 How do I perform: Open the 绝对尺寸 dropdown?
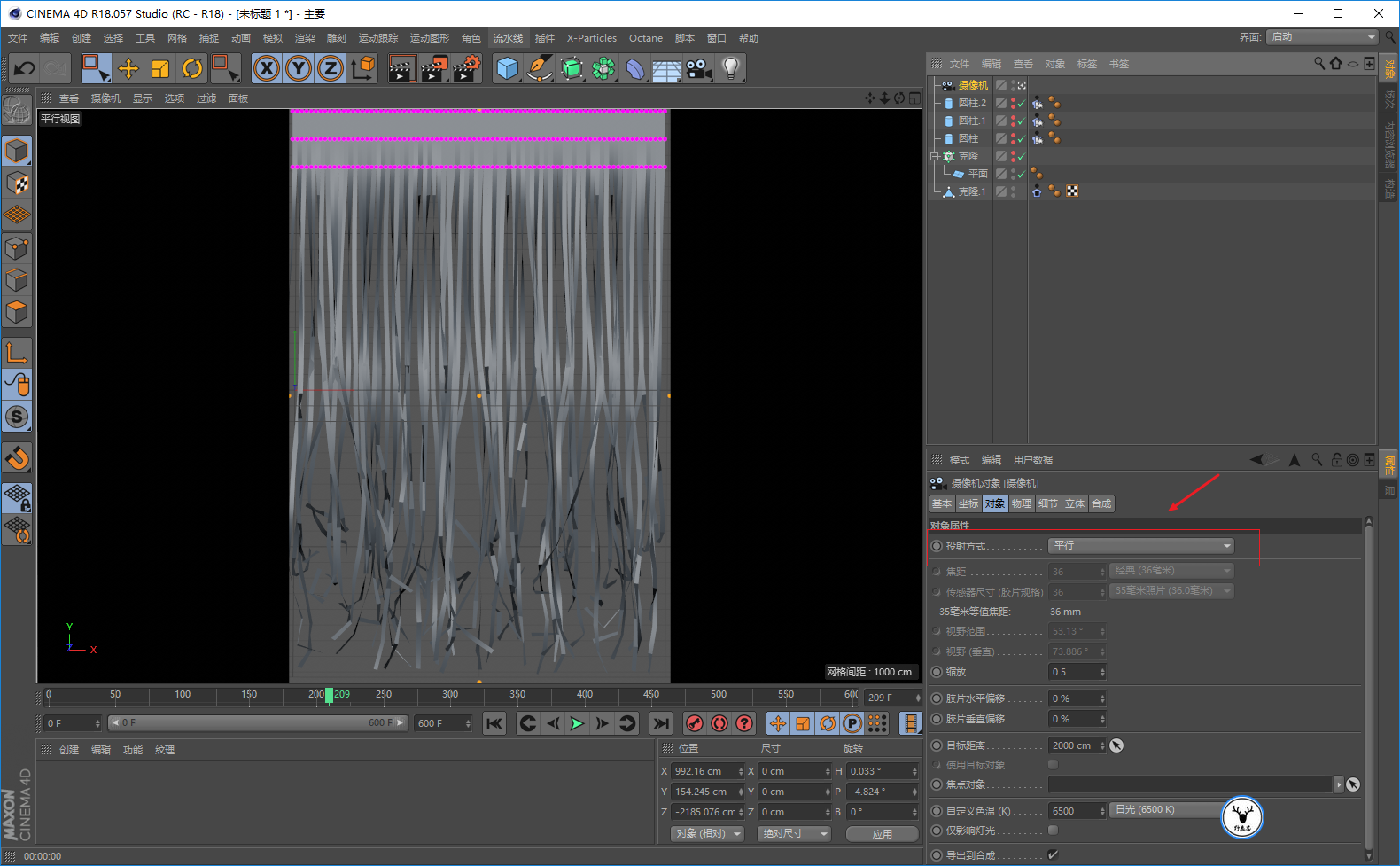pyautogui.click(x=794, y=834)
